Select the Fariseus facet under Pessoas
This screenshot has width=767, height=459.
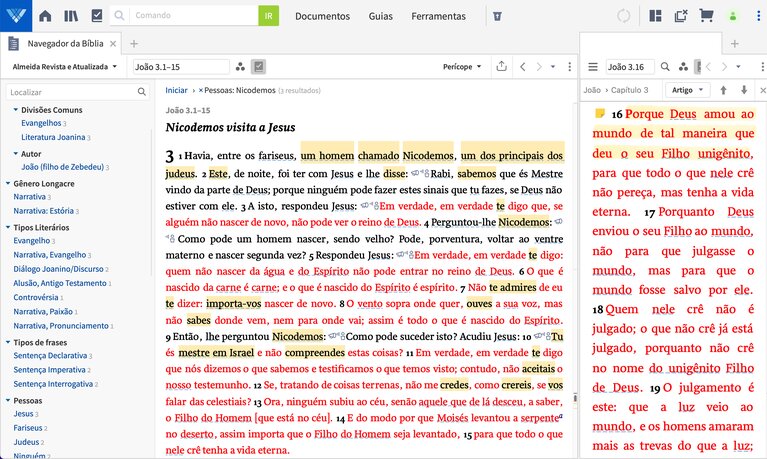tap(28, 428)
